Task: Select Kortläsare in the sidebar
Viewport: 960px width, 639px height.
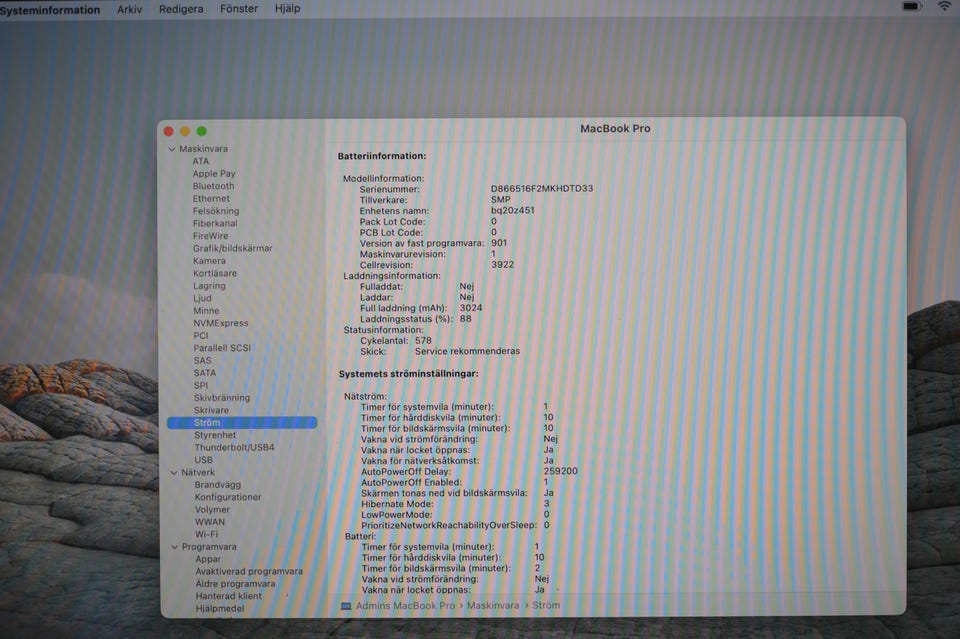Action: 215,273
